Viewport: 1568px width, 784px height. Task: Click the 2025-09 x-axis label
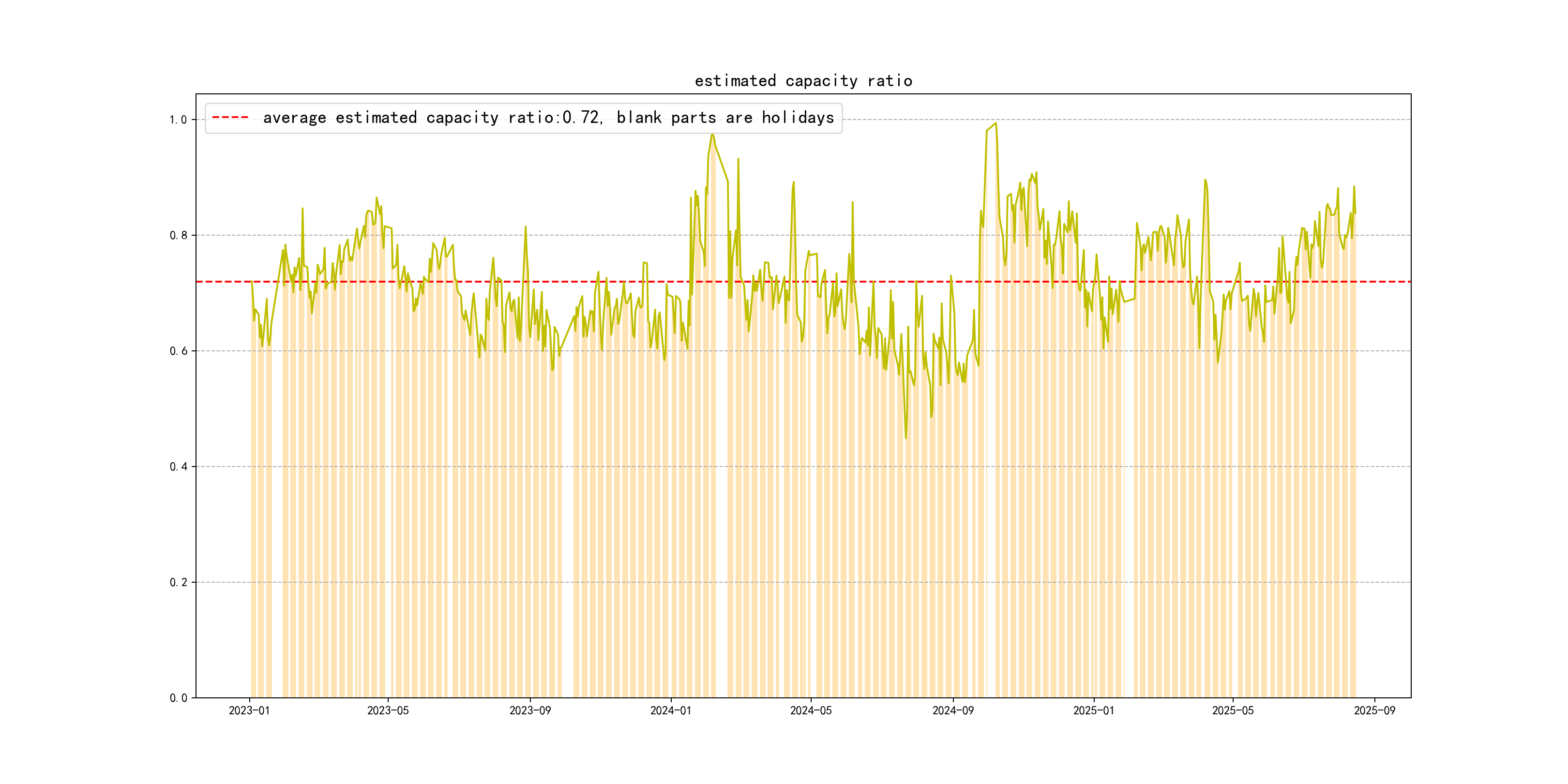(x=1374, y=710)
